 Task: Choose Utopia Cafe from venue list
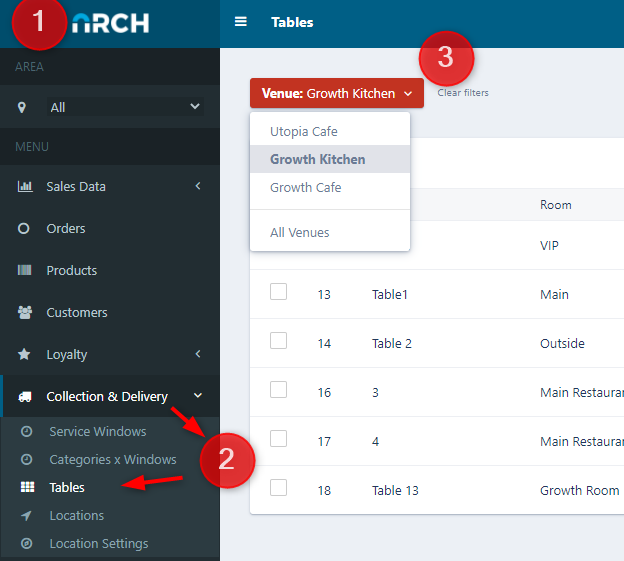point(304,132)
